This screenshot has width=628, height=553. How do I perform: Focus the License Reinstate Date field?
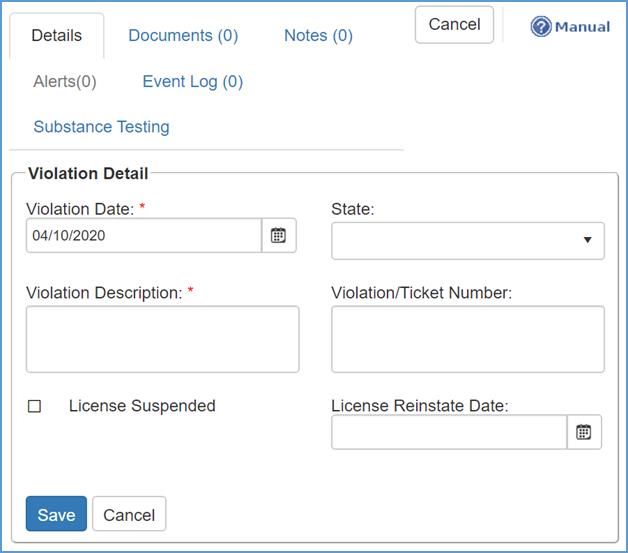point(448,433)
